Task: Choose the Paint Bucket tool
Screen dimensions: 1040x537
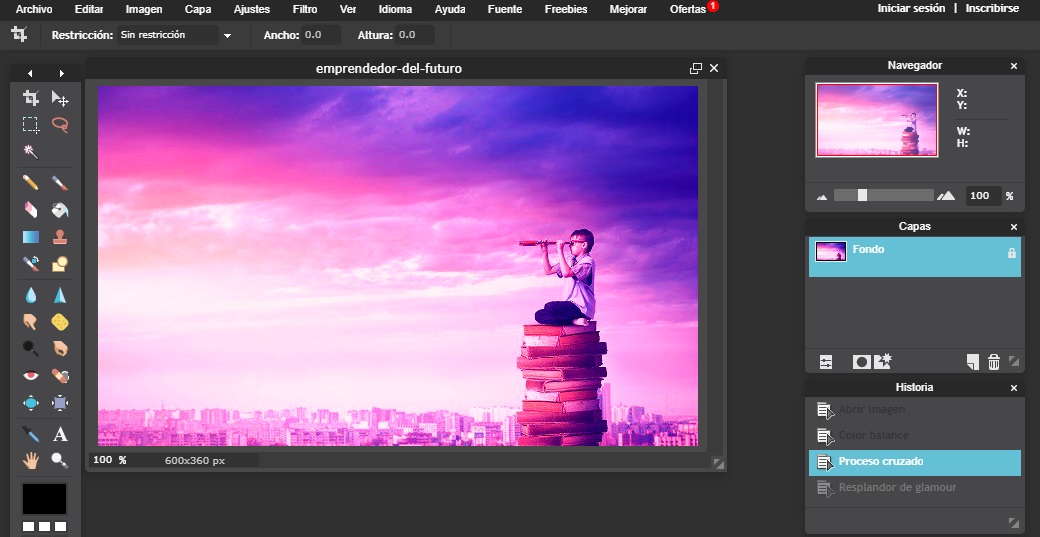Action: [x=60, y=210]
